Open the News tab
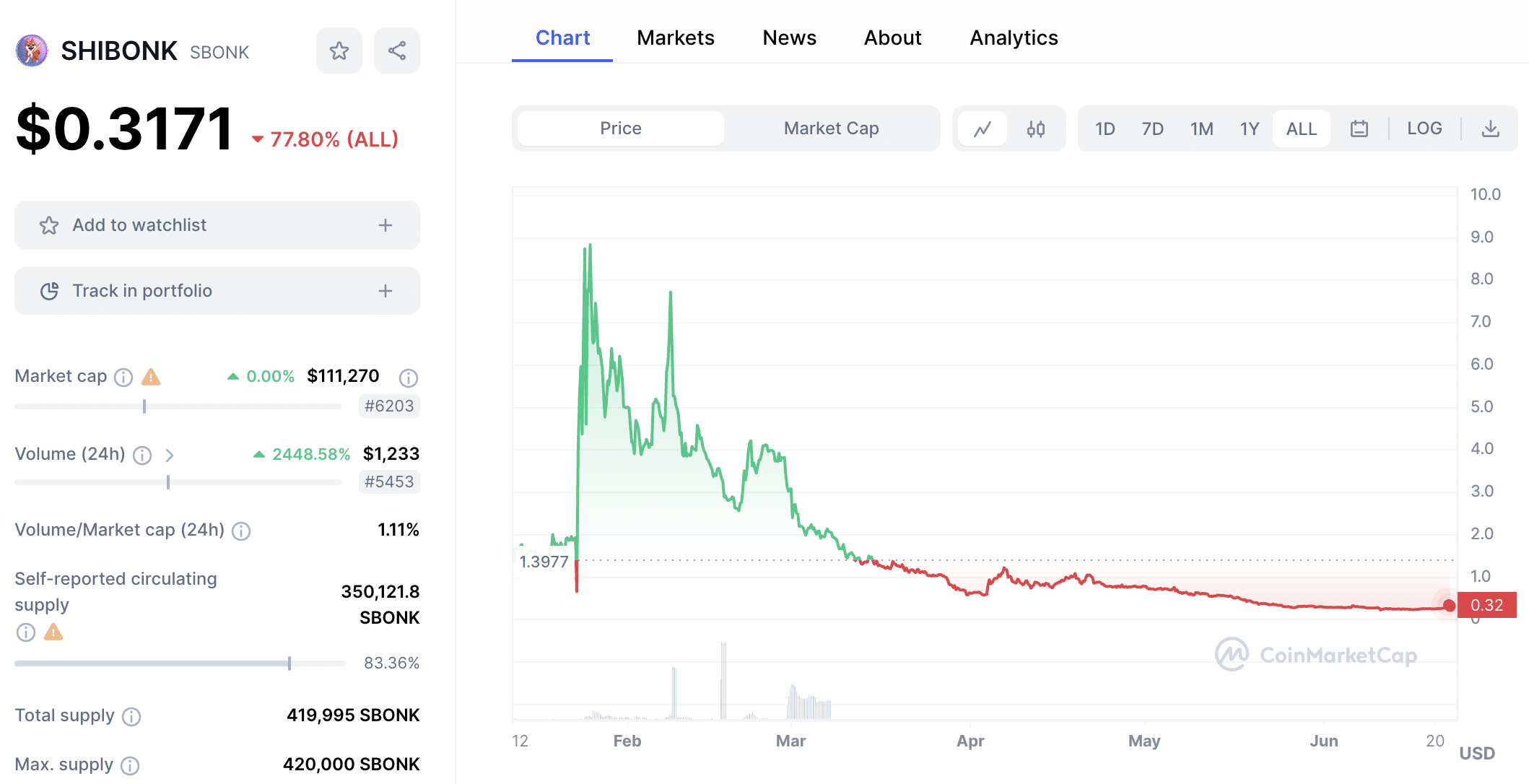This screenshot has height=784, width=1529. tap(790, 38)
